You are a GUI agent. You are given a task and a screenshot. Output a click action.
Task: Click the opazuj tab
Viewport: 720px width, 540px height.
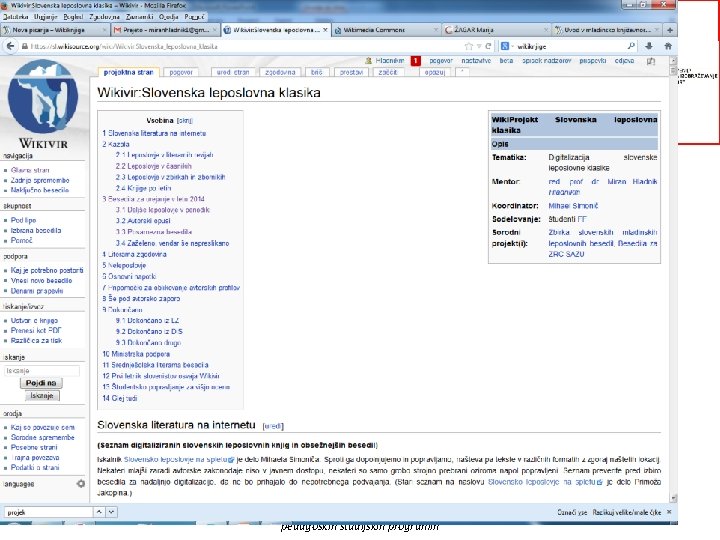coord(435,72)
